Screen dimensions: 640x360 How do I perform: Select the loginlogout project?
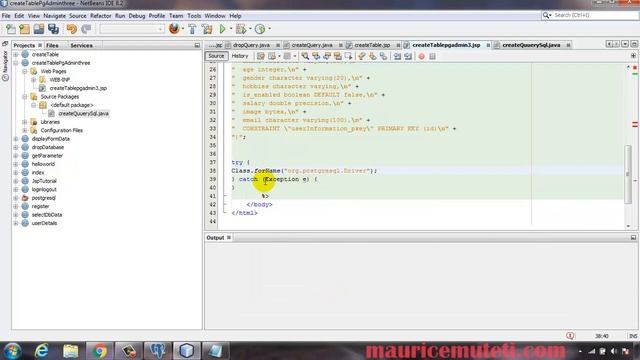tap(44, 189)
